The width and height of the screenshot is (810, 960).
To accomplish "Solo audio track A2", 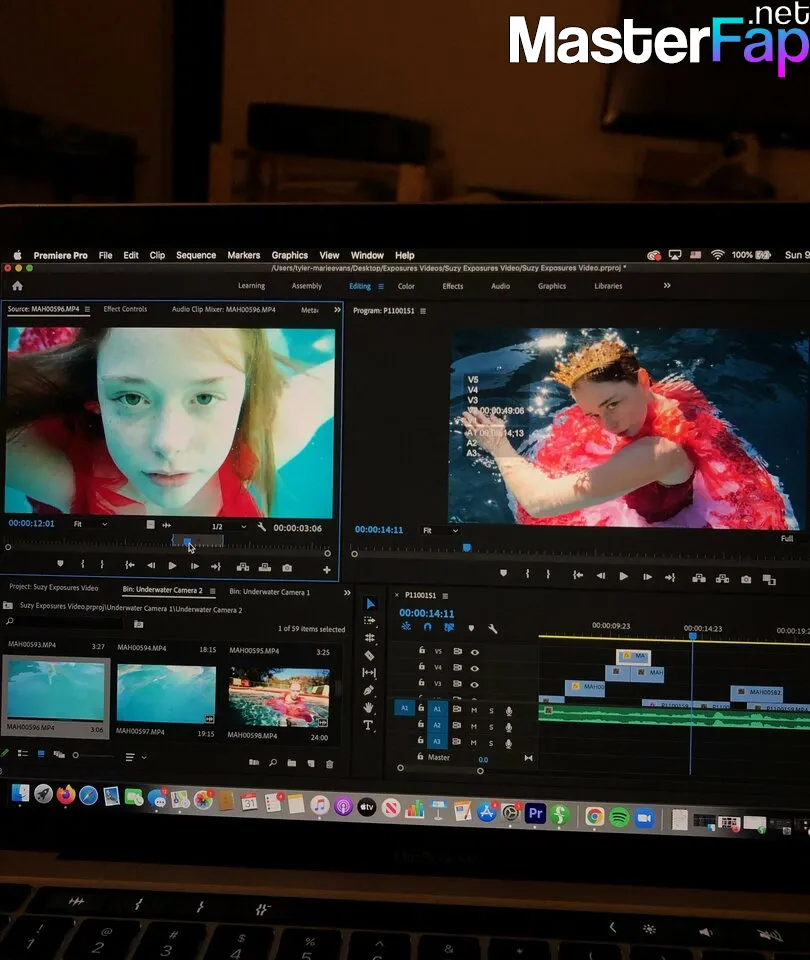I will coord(491,727).
